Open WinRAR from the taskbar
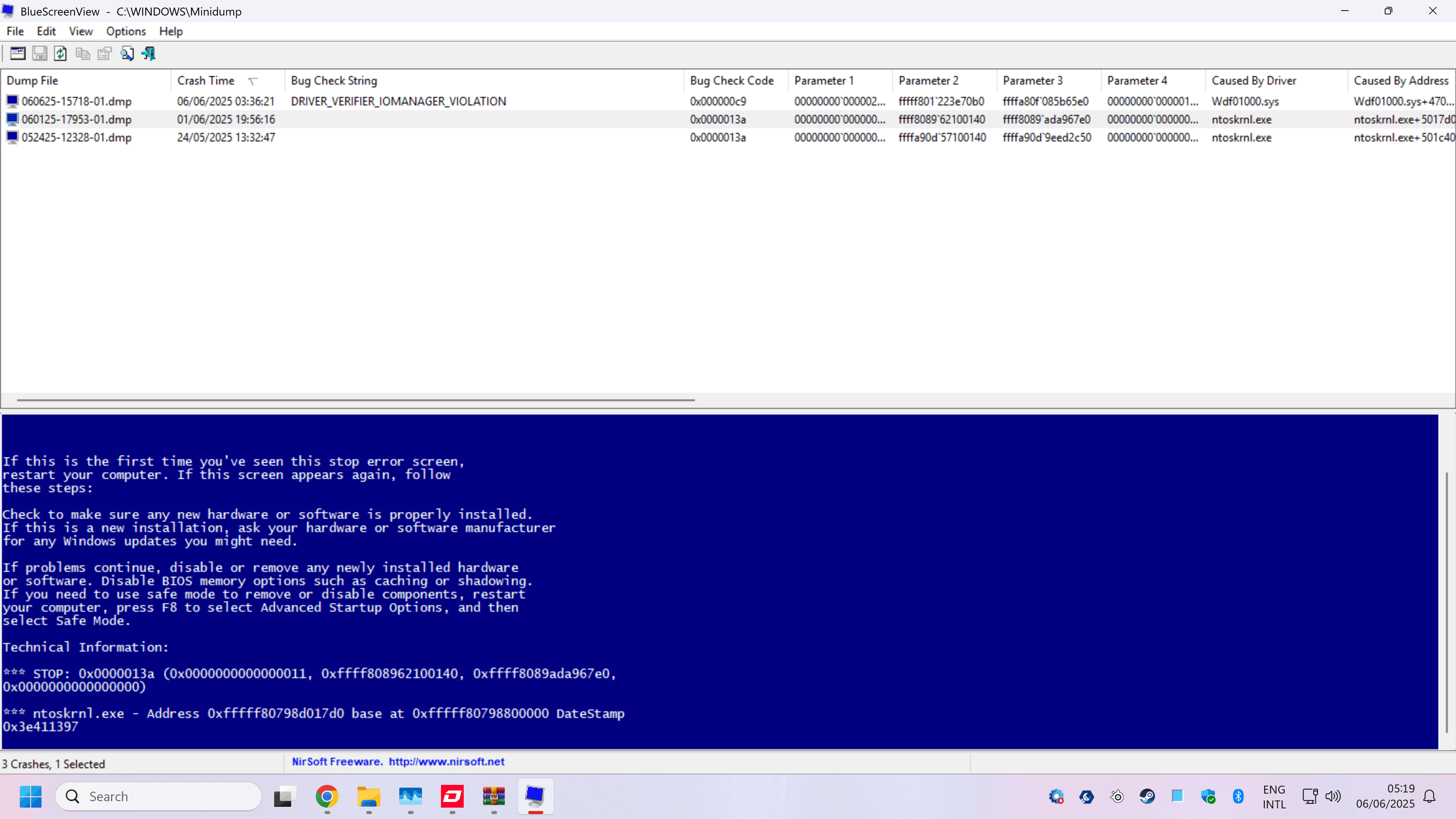Image resolution: width=1456 pixels, height=819 pixels. pyautogui.click(x=493, y=796)
